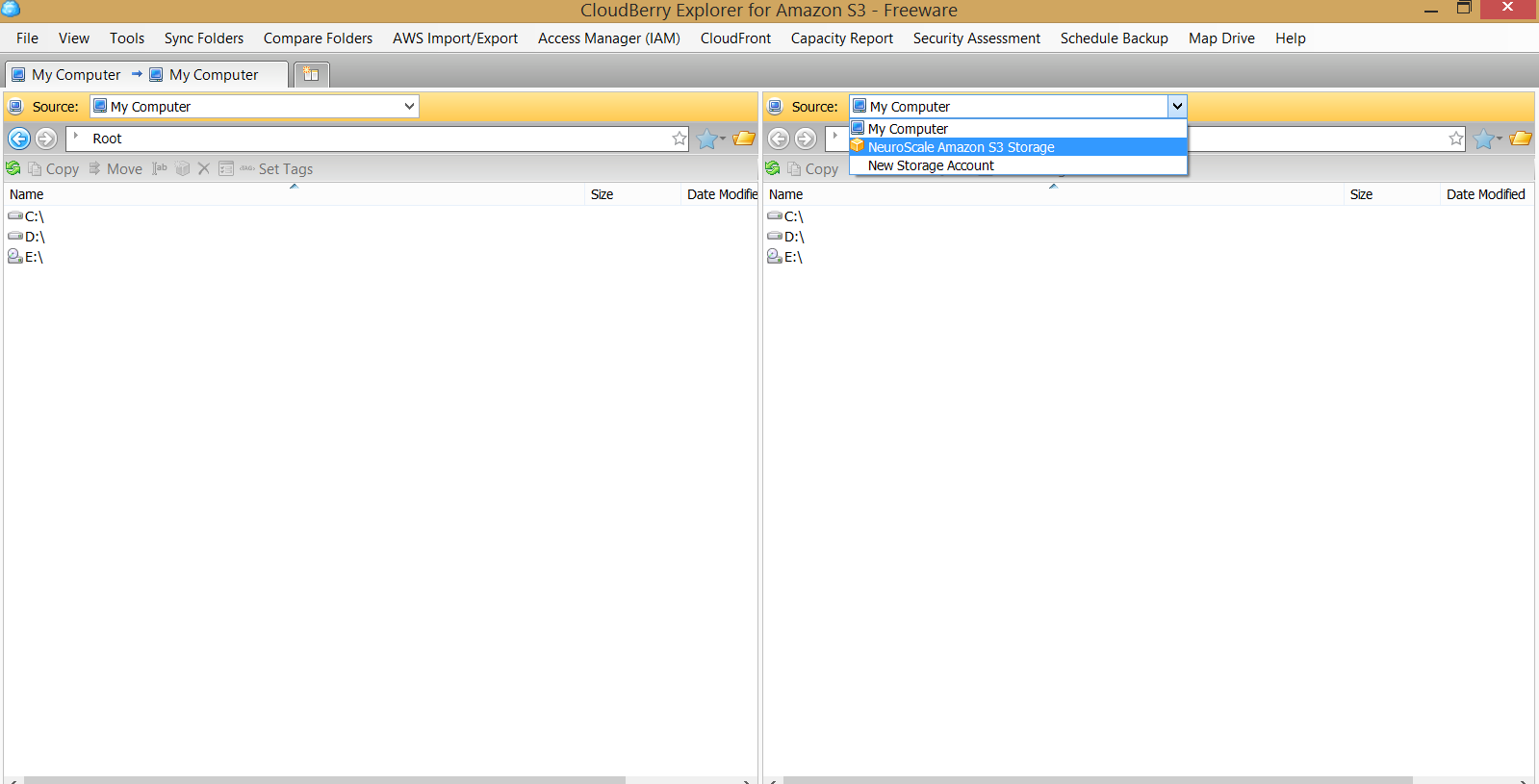Select drive C:\ in the left pane
This screenshot has height=784, width=1539.
point(26,216)
